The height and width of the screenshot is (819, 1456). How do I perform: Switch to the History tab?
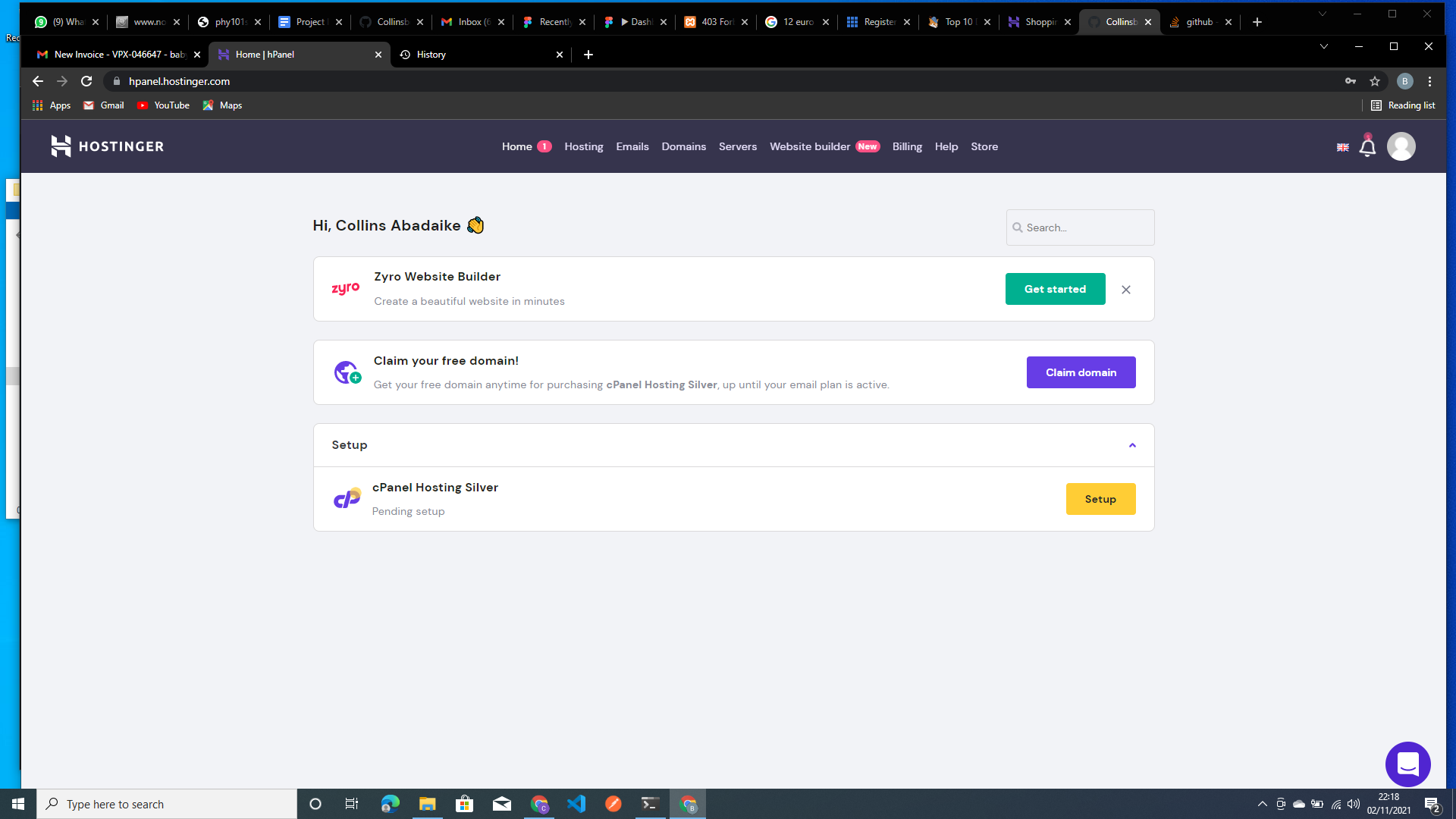click(x=481, y=55)
